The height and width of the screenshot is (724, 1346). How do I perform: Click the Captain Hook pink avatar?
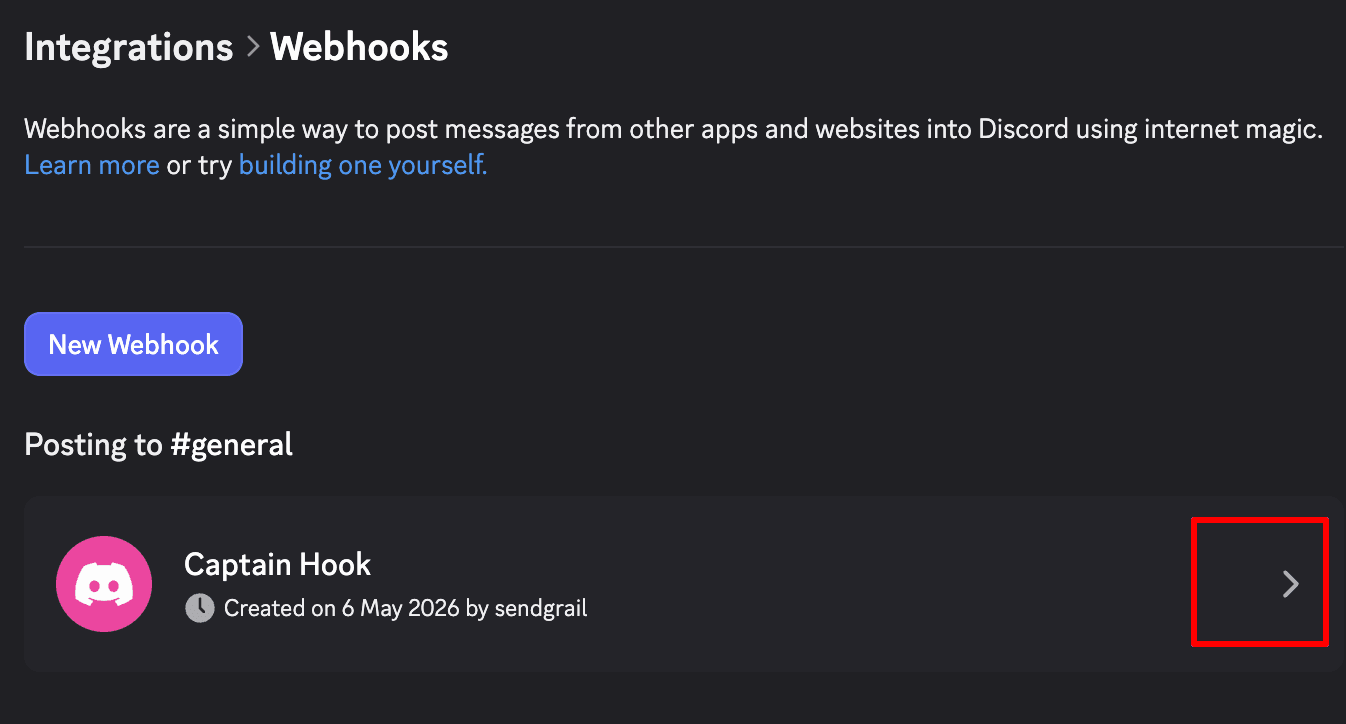point(104,584)
